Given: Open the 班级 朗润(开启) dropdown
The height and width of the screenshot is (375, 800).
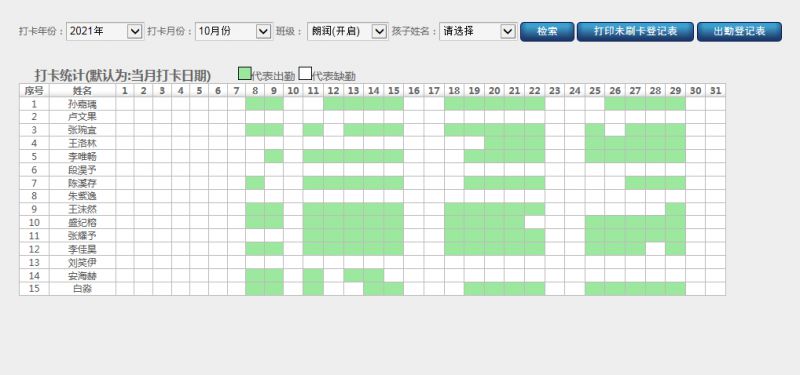Looking at the screenshot, I should [x=347, y=31].
